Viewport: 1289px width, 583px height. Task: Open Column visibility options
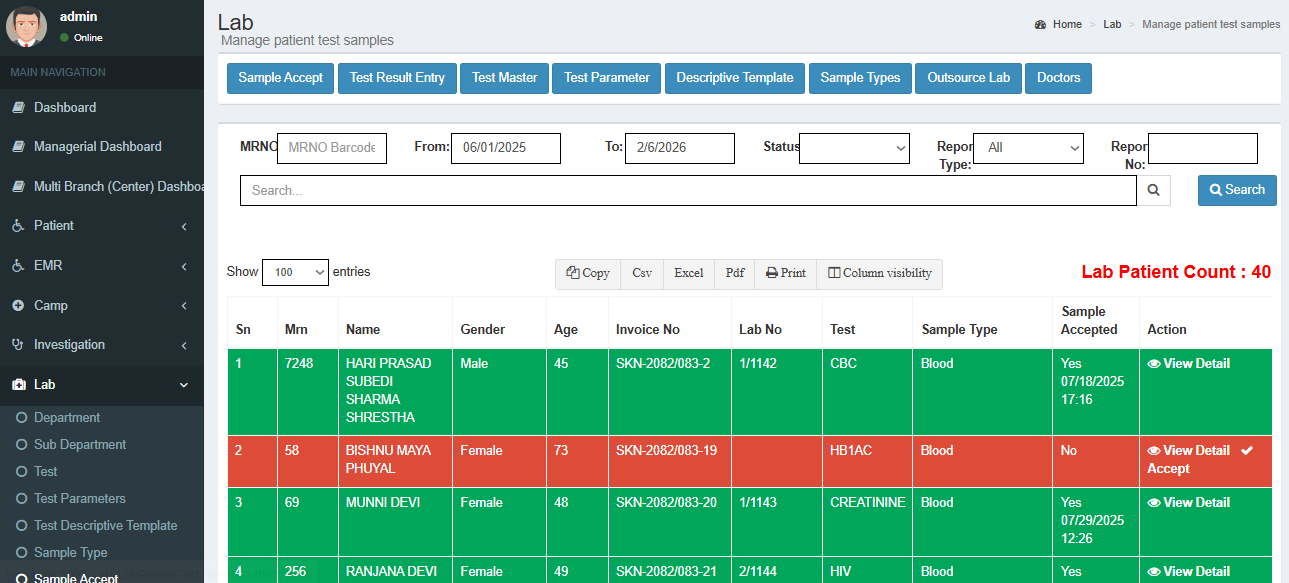pos(879,273)
